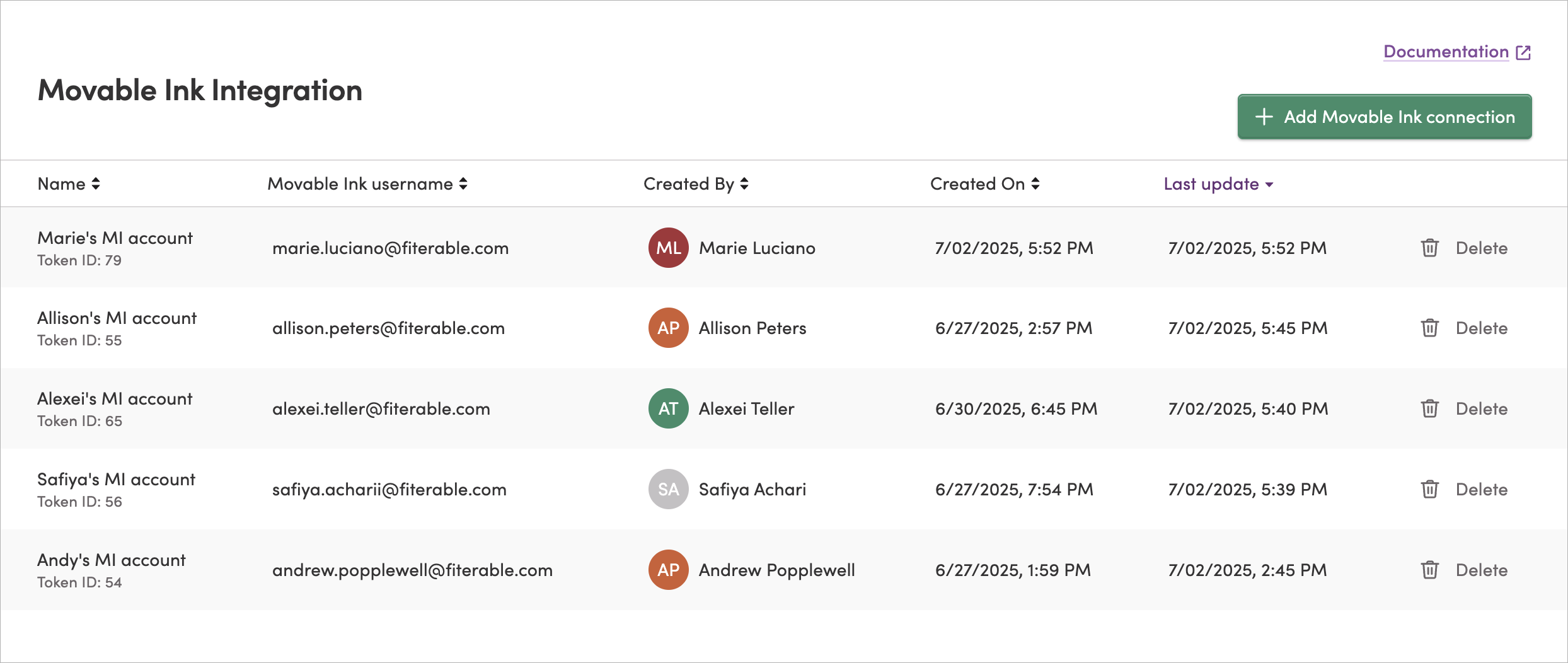Sort table by Created By column

[696, 184]
